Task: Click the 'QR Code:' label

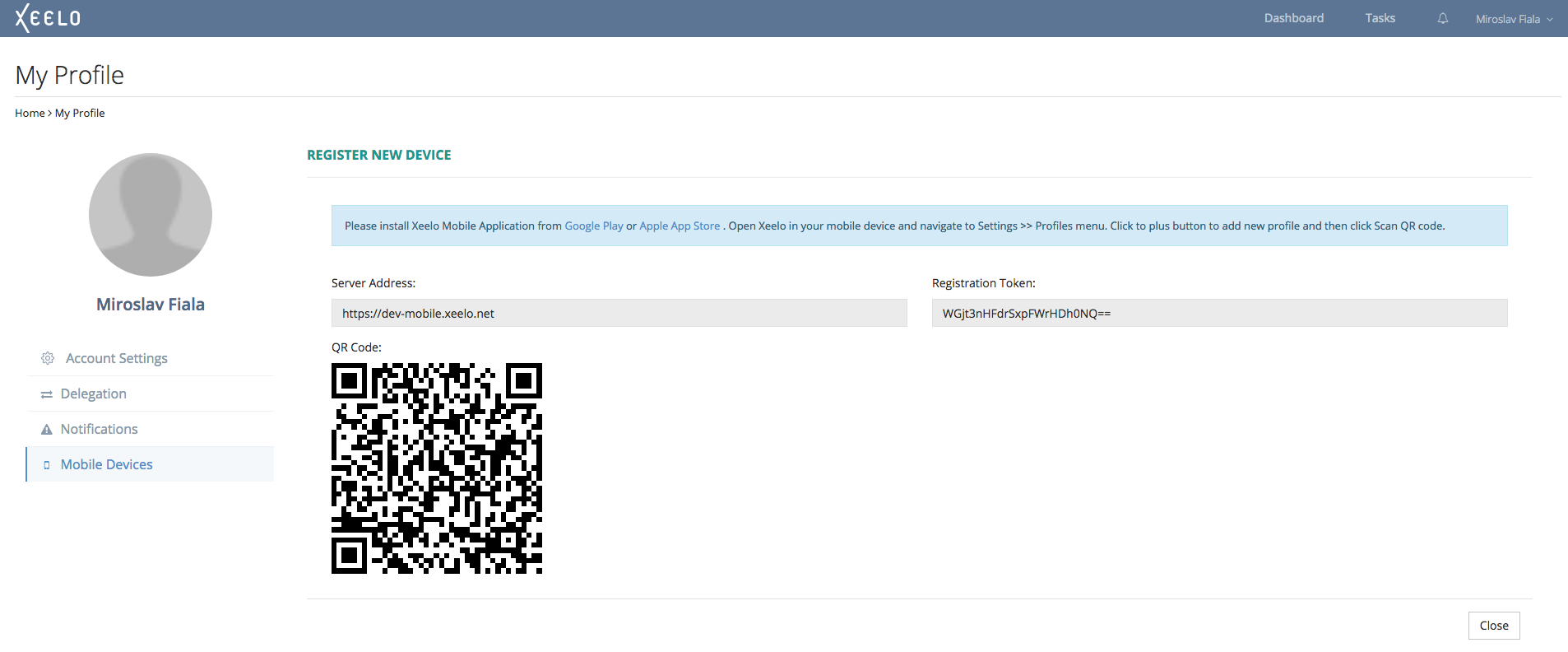Action: click(356, 347)
